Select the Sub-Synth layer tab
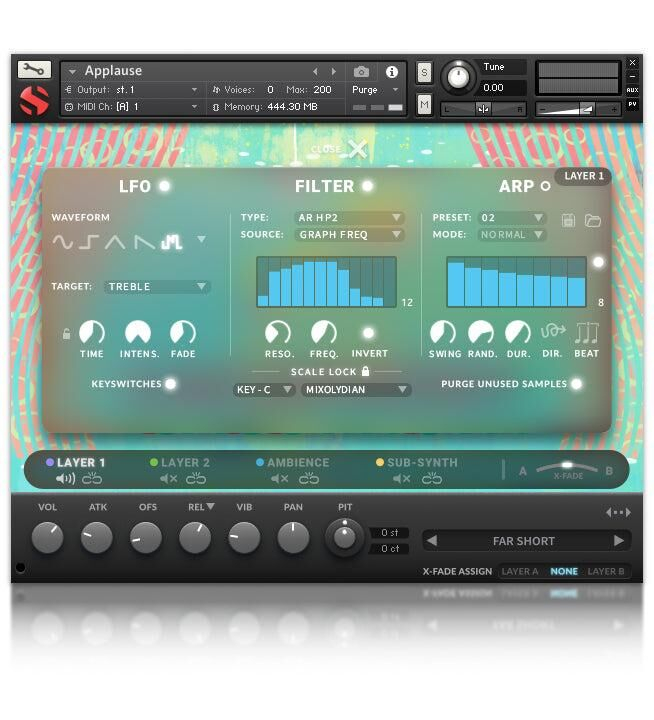654x720 pixels. click(417, 462)
